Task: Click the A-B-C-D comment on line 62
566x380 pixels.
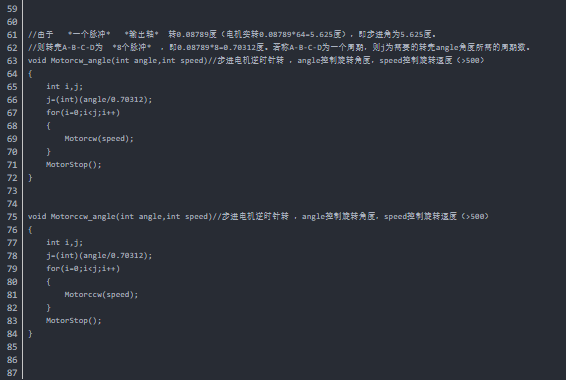Action: [279, 48]
